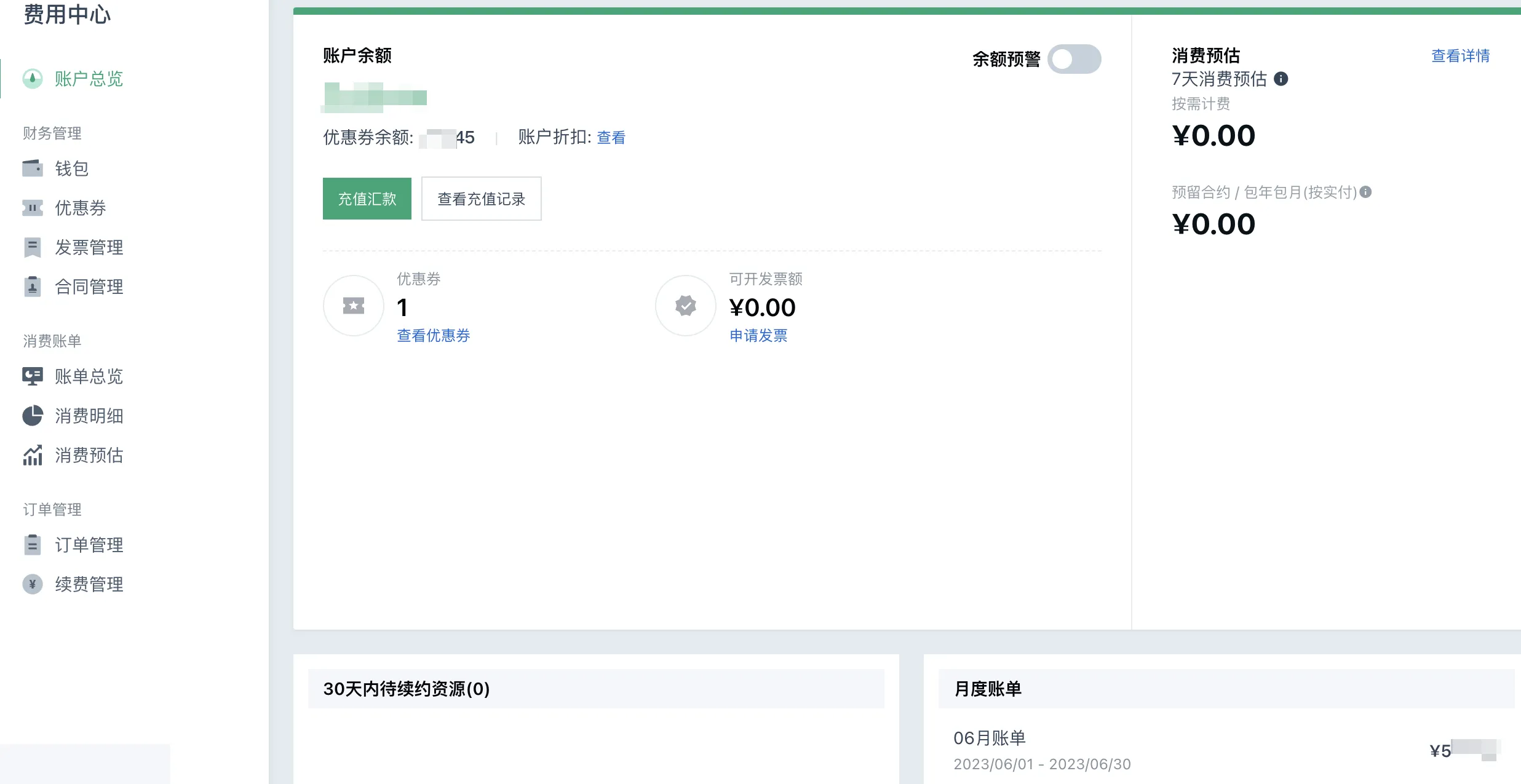
Task: Toggle the 余额预警 switch
Action: tap(1074, 59)
